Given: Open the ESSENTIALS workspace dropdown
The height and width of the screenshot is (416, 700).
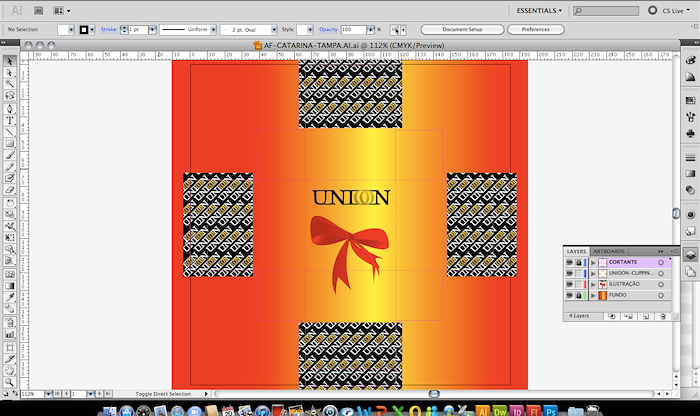Looking at the screenshot, I should (x=539, y=9).
